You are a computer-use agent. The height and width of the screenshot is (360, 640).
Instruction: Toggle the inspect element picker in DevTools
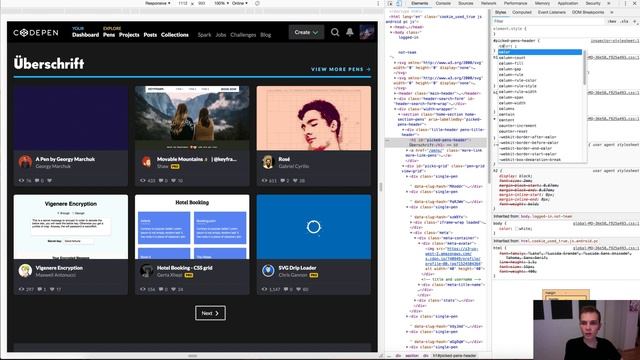(x=390, y=3)
